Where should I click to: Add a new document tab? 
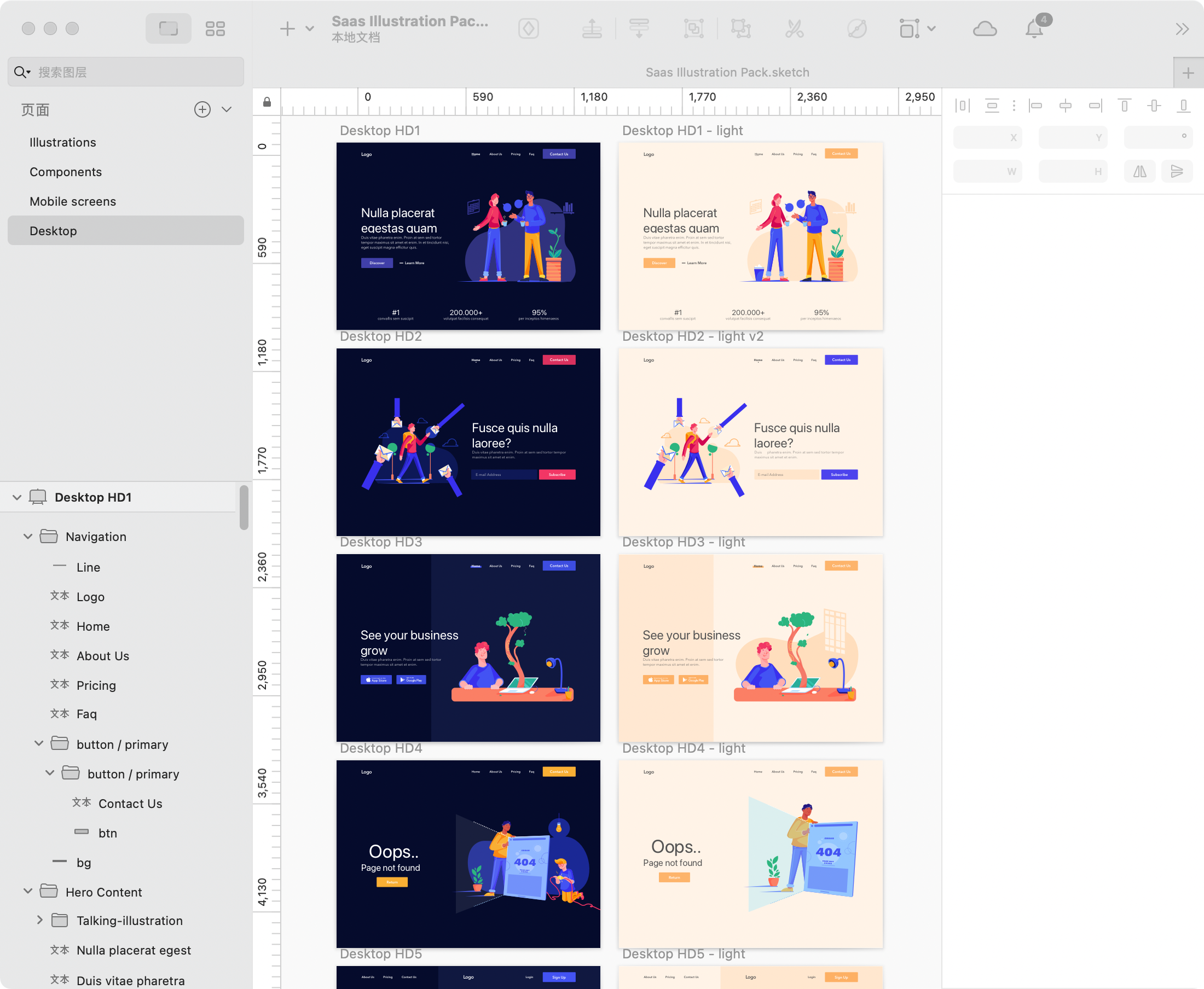click(x=1188, y=73)
